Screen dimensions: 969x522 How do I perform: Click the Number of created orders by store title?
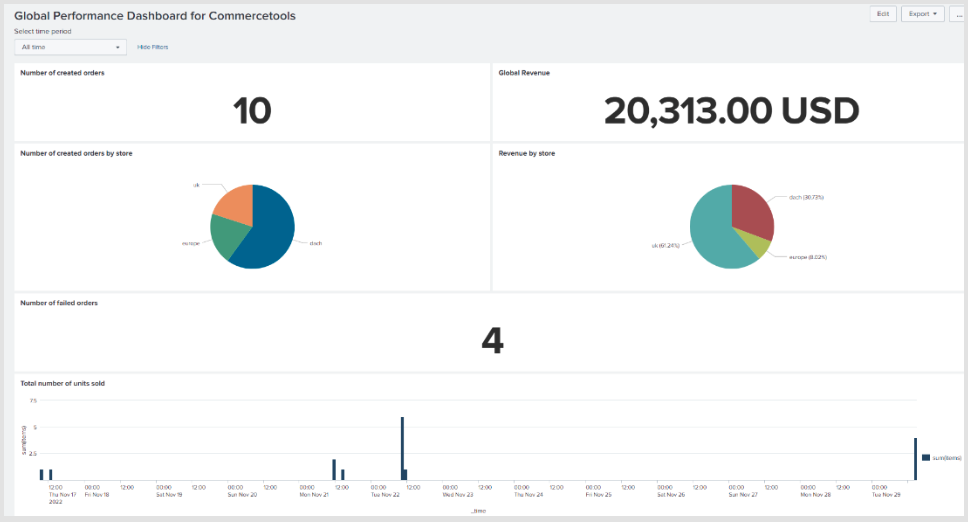tap(76, 153)
